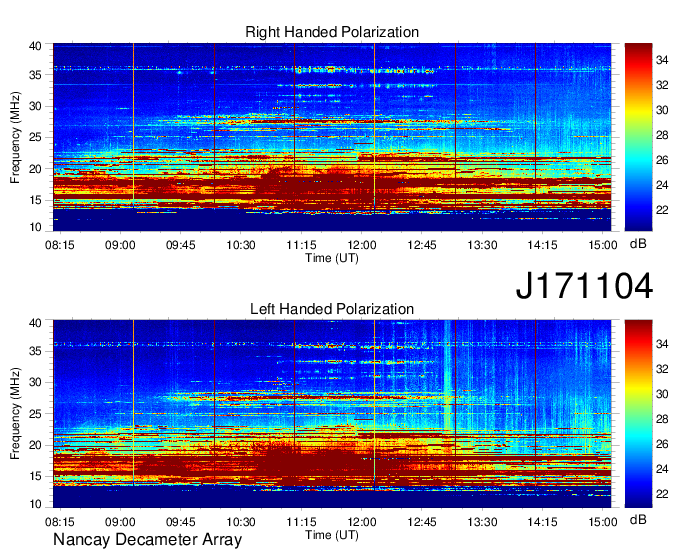The height and width of the screenshot is (552, 680).
Task: Click the 30 MHz tick on the right-handed plot
Action: tap(35, 106)
